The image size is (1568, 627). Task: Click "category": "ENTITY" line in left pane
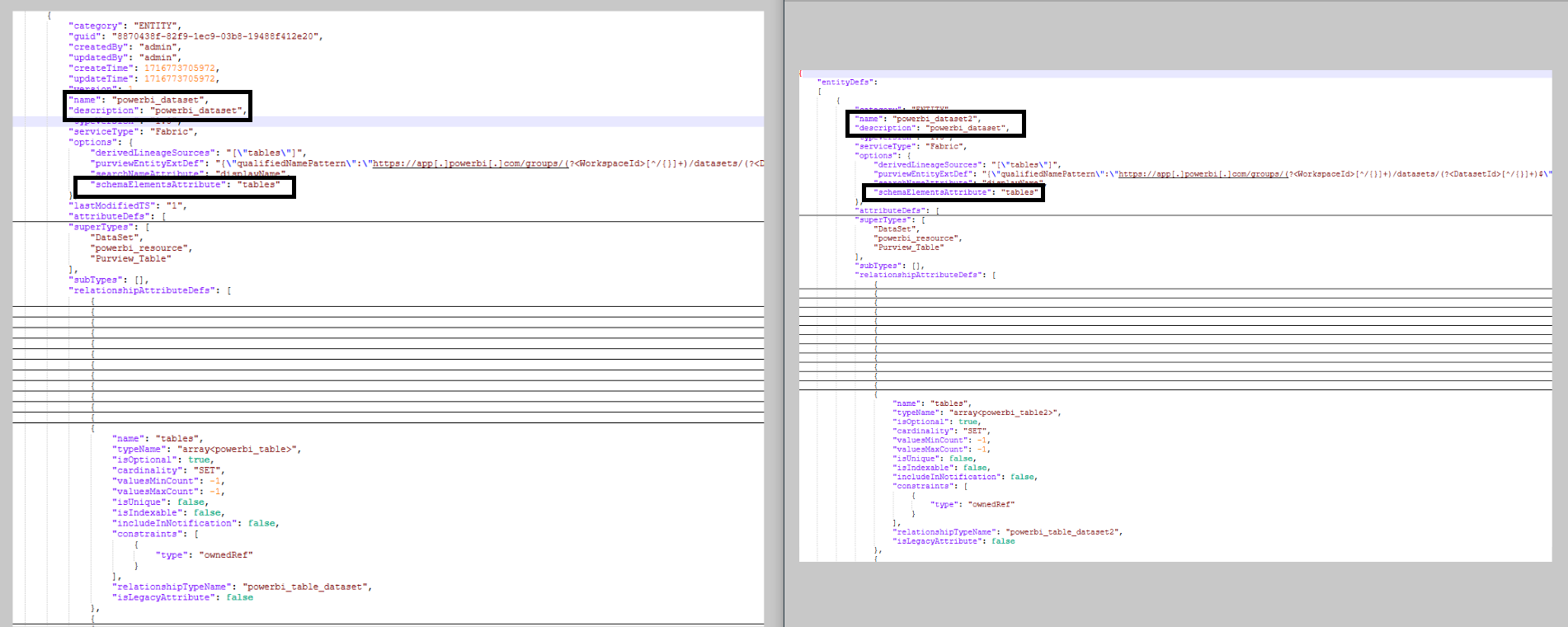tap(125, 26)
